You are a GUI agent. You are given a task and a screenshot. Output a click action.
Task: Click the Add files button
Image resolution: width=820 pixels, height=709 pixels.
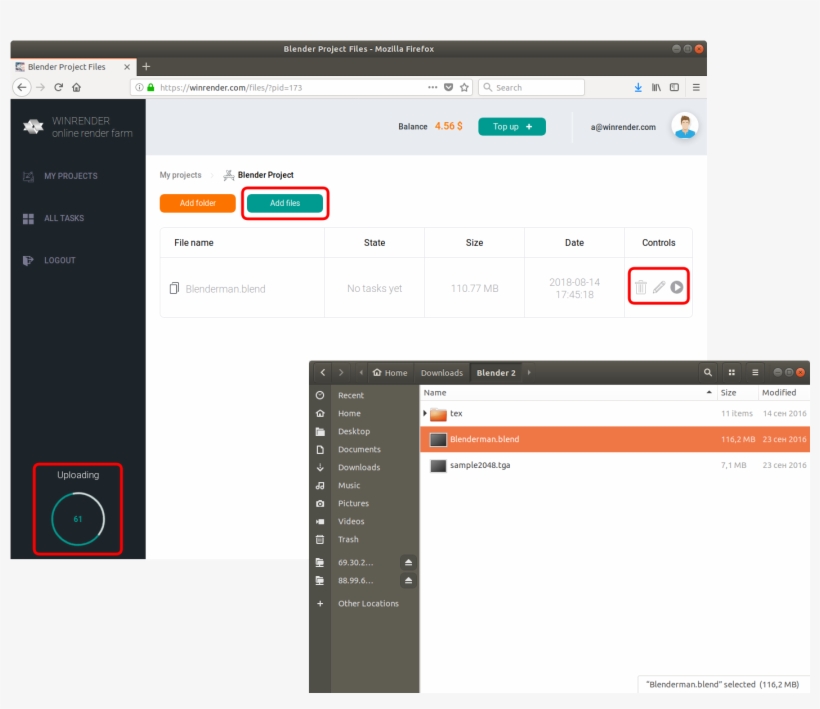click(x=285, y=203)
